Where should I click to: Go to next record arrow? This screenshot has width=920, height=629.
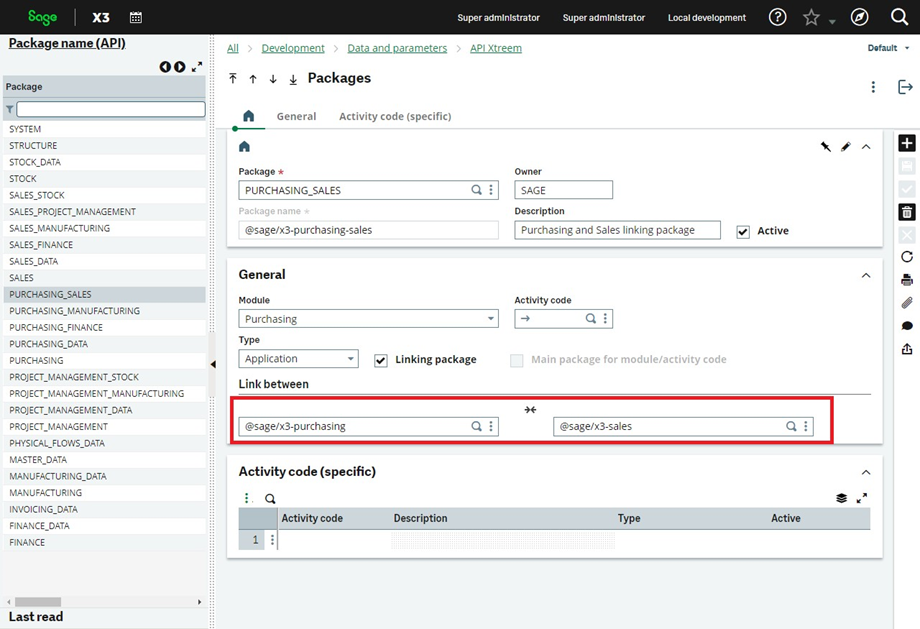pyautogui.click(x=273, y=79)
